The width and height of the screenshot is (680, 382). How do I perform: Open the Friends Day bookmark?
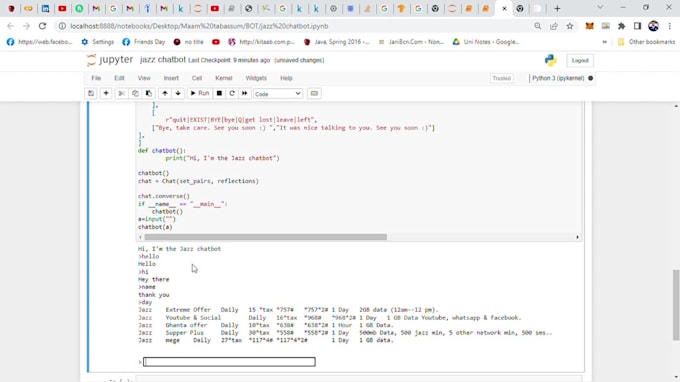tap(144, 42)
